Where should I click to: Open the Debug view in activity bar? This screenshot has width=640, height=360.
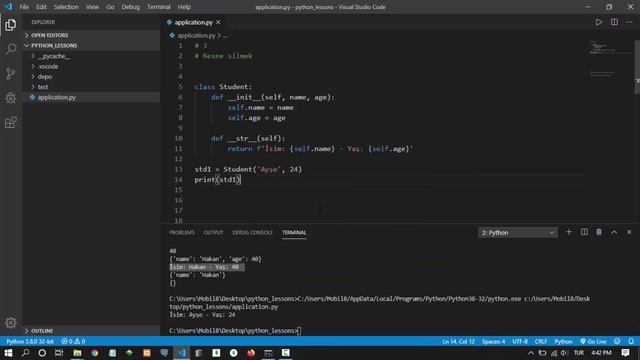tap(11, 98)
